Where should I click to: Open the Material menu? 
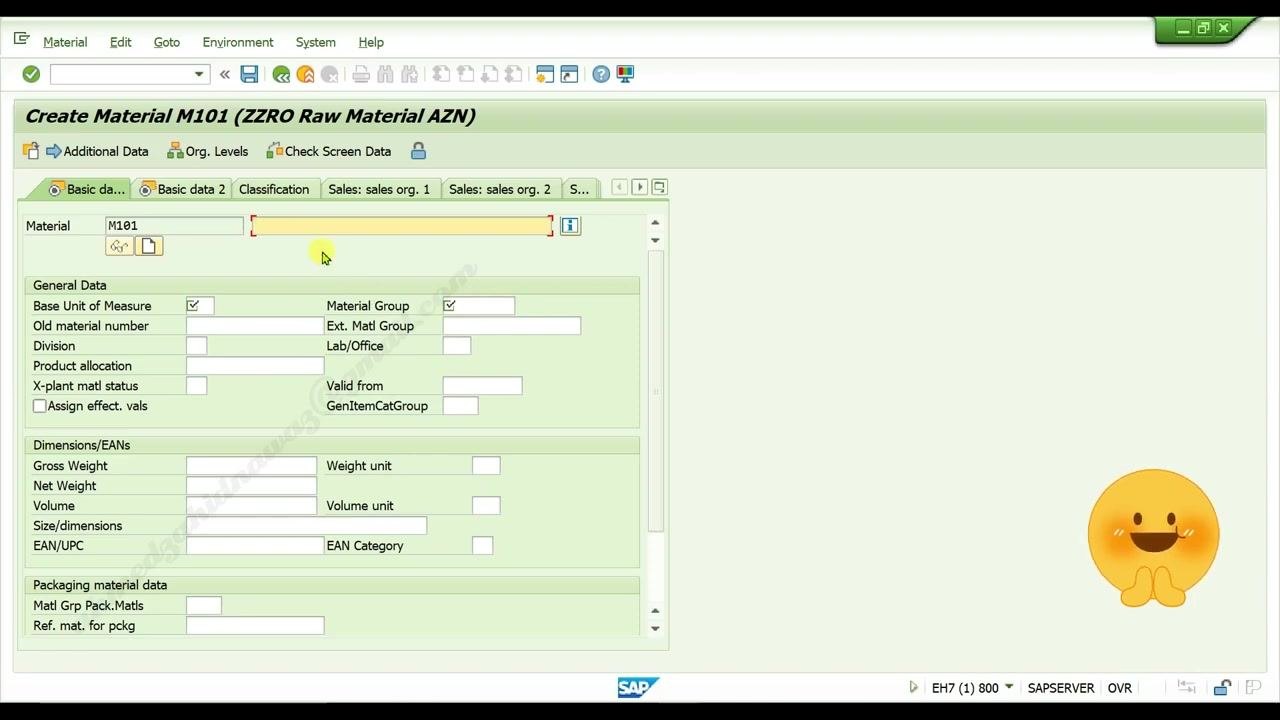pos(65,42)
